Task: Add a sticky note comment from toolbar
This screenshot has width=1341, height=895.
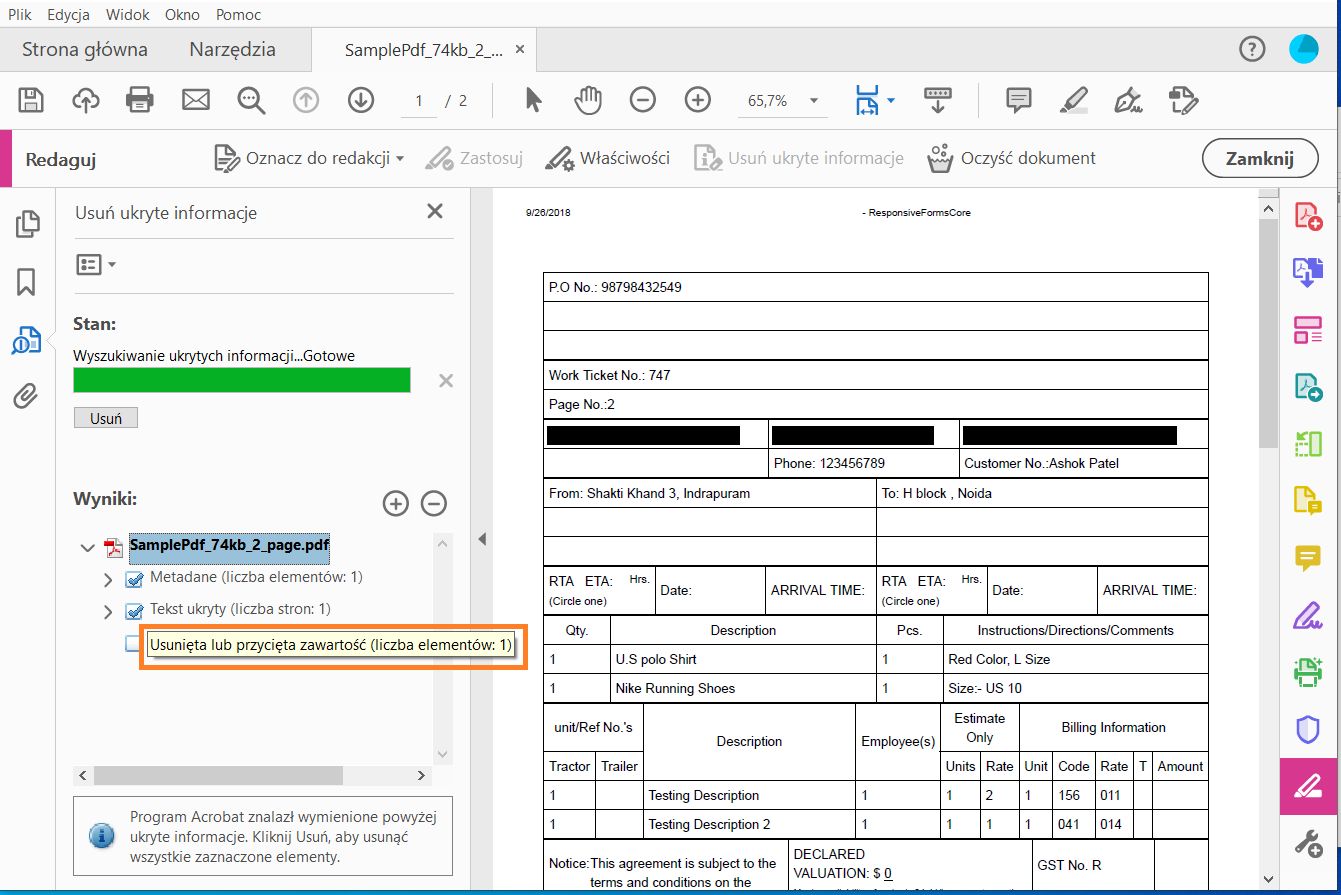Action: coord(1018,100)
